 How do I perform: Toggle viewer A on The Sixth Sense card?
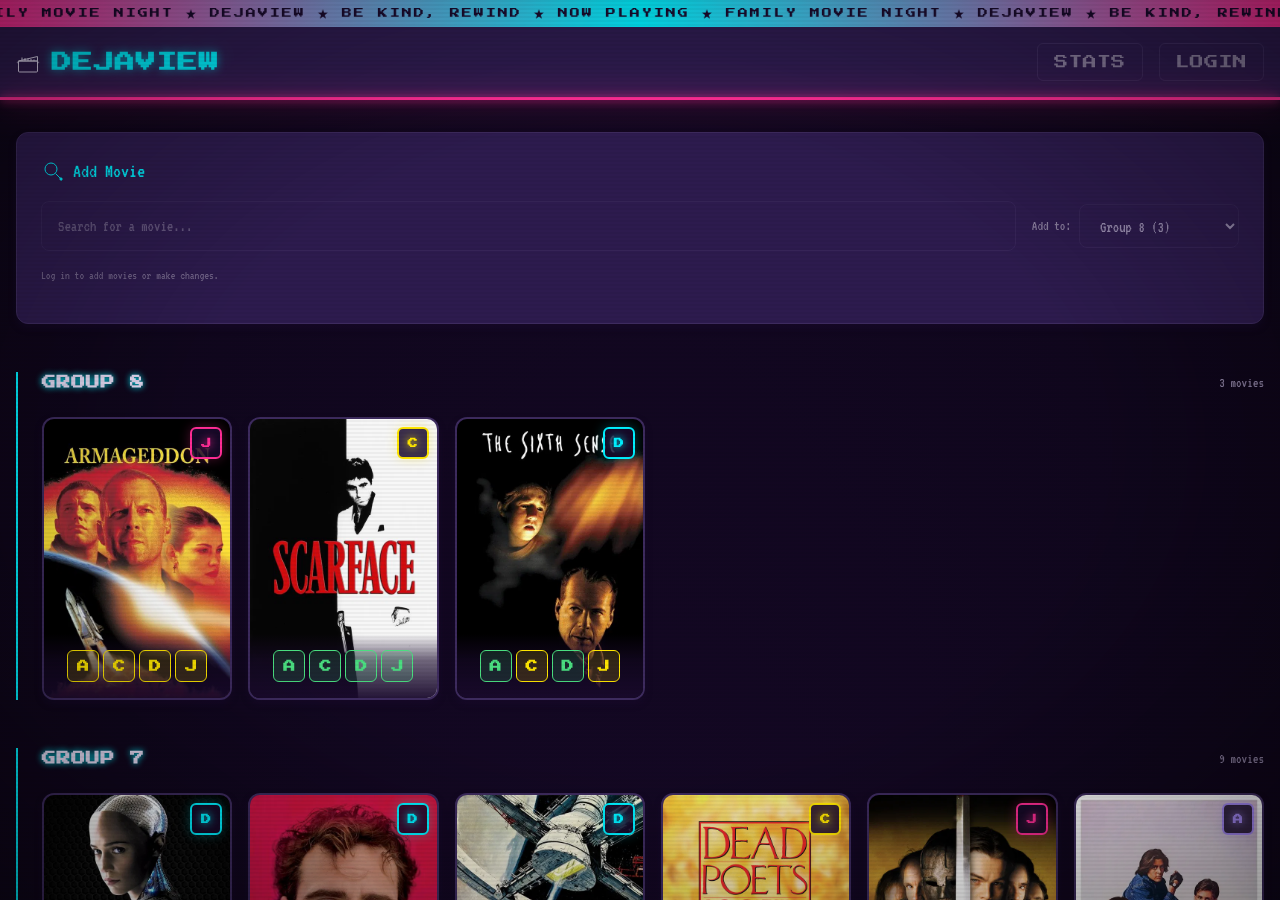(x=496, y=666)
